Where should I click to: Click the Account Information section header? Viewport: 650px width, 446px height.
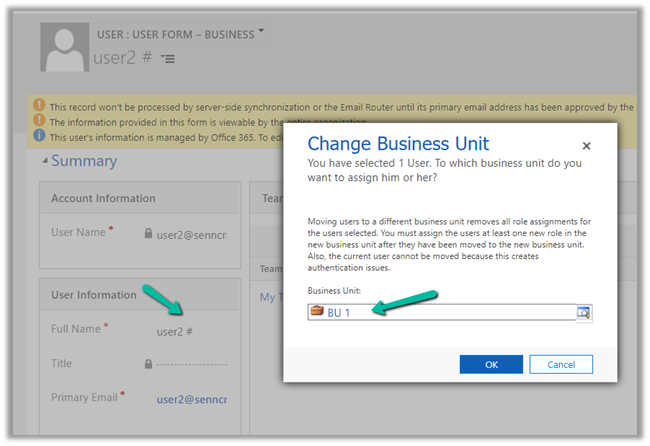pos(103,198)
